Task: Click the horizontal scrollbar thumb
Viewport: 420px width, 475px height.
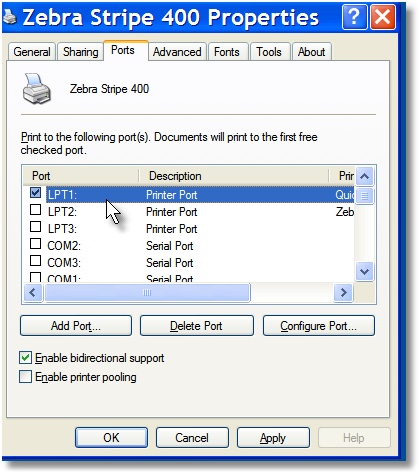Action: 147,293
